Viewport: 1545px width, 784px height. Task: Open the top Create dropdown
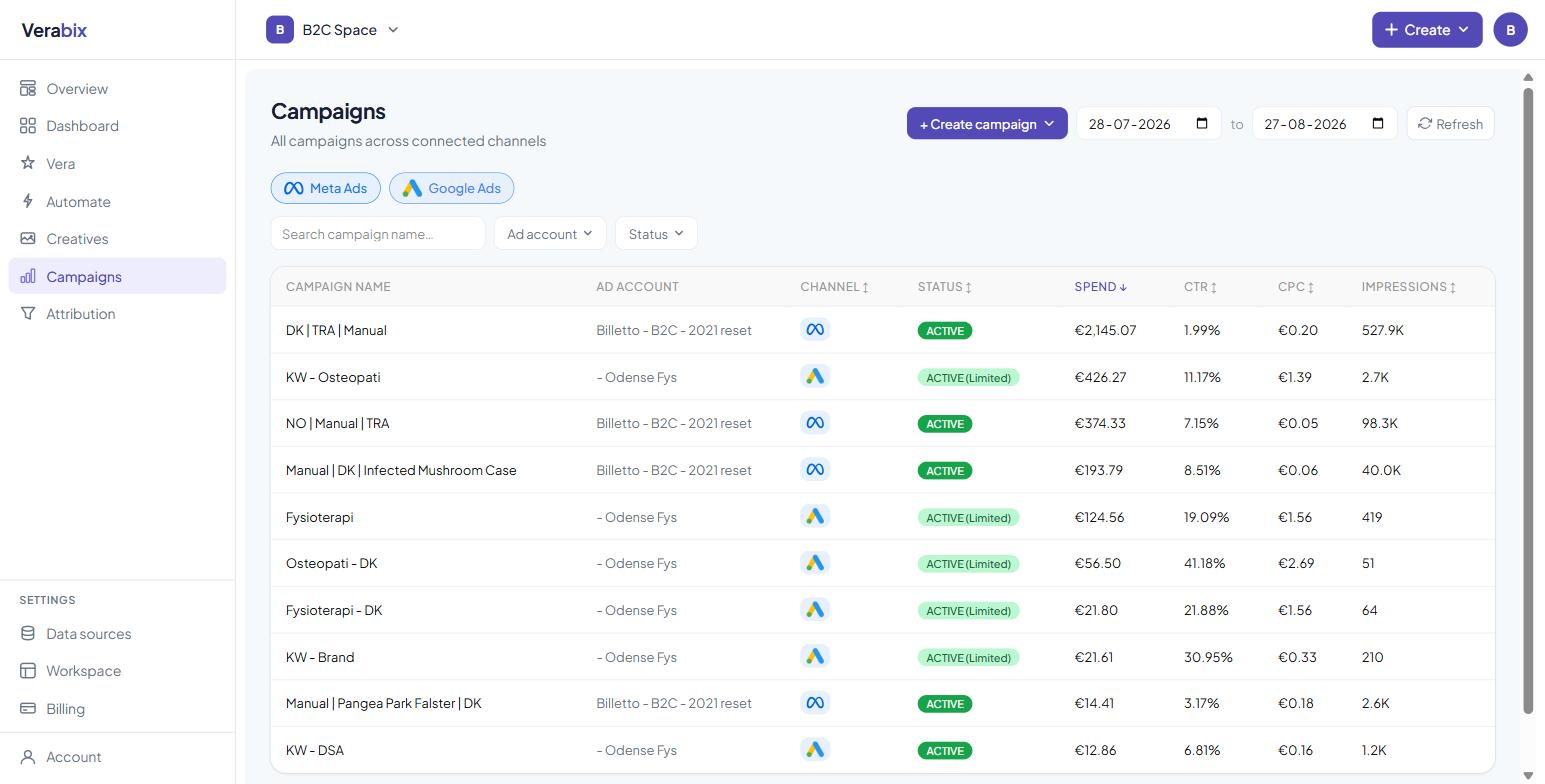tap(1426, 29)
